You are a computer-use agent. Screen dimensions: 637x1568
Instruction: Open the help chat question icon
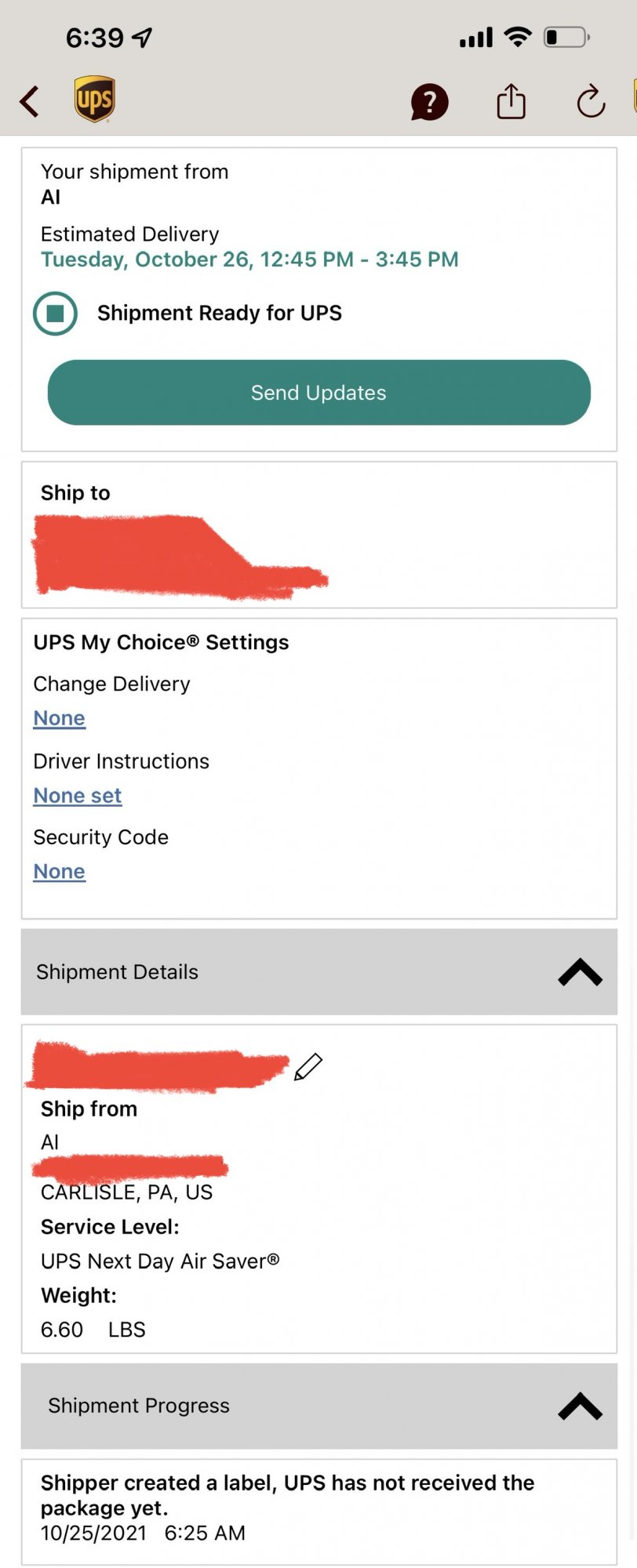[x=429, y=103]
